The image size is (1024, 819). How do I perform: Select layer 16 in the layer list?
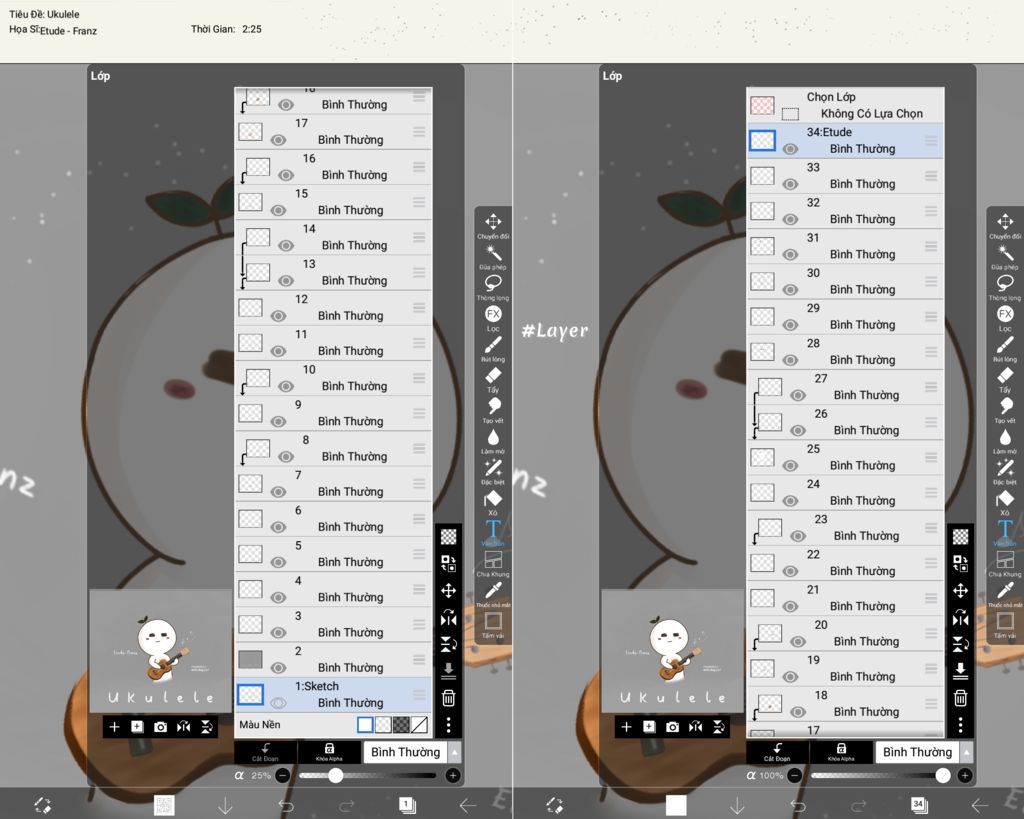tap(333, 167)
